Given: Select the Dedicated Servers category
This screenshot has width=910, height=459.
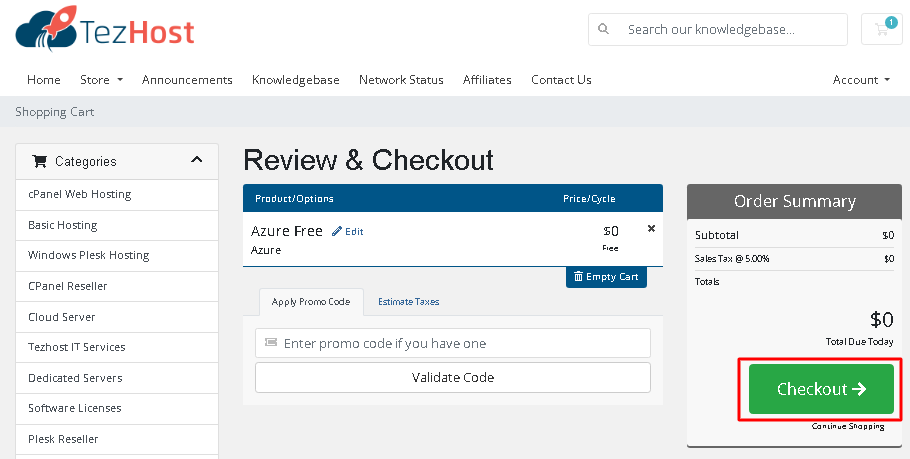Looking at the screenshot, I should coord(75,378).
